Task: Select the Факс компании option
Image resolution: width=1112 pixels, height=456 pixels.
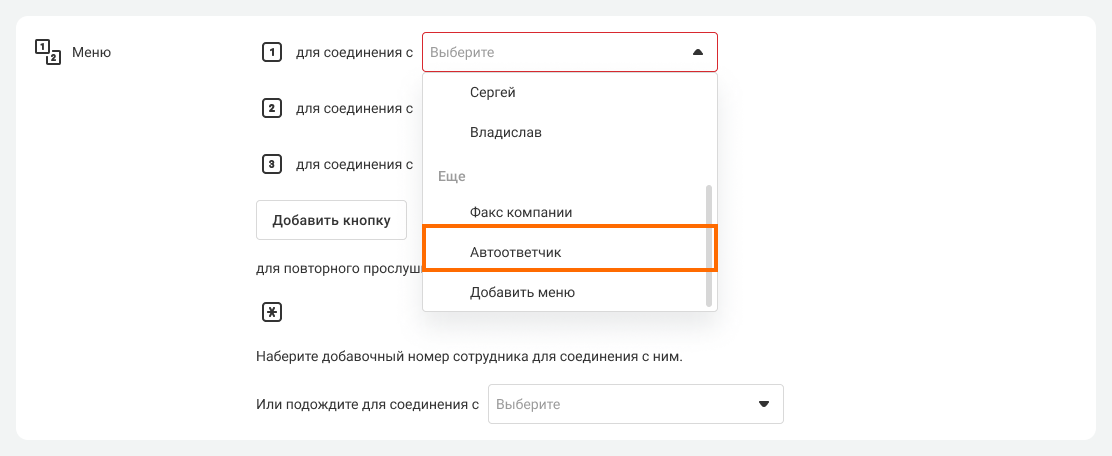Action: 520,212
